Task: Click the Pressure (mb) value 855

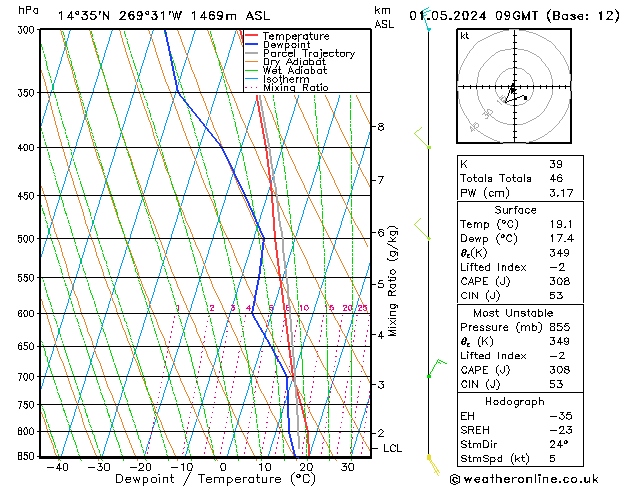Action: tap(560, 327)
